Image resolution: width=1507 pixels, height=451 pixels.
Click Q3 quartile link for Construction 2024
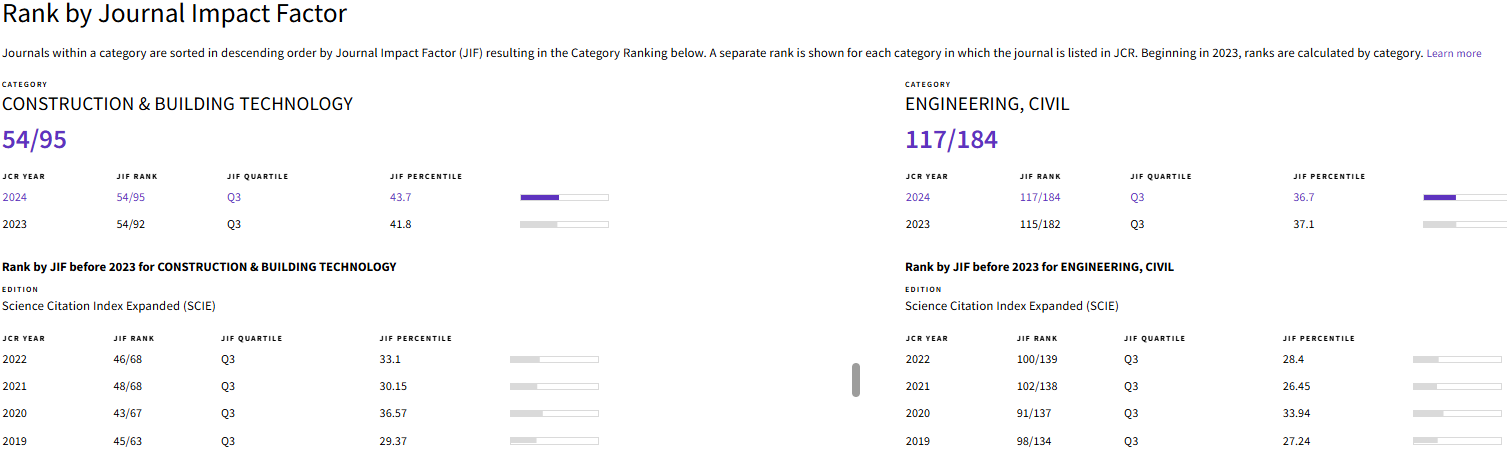pyautogui.click(x=234, y=197)
